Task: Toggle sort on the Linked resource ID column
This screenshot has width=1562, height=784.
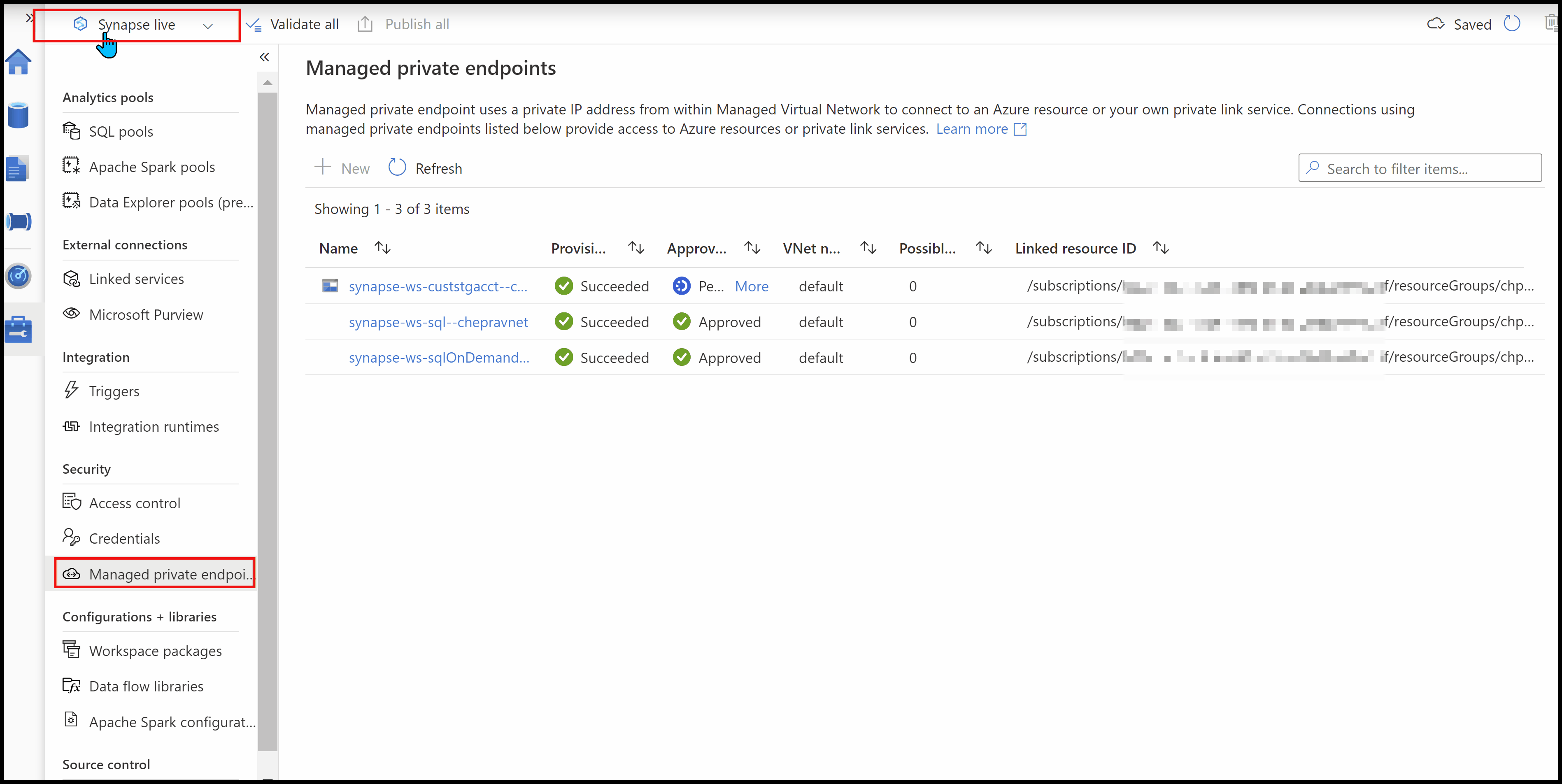Action: coord(1161,247)
